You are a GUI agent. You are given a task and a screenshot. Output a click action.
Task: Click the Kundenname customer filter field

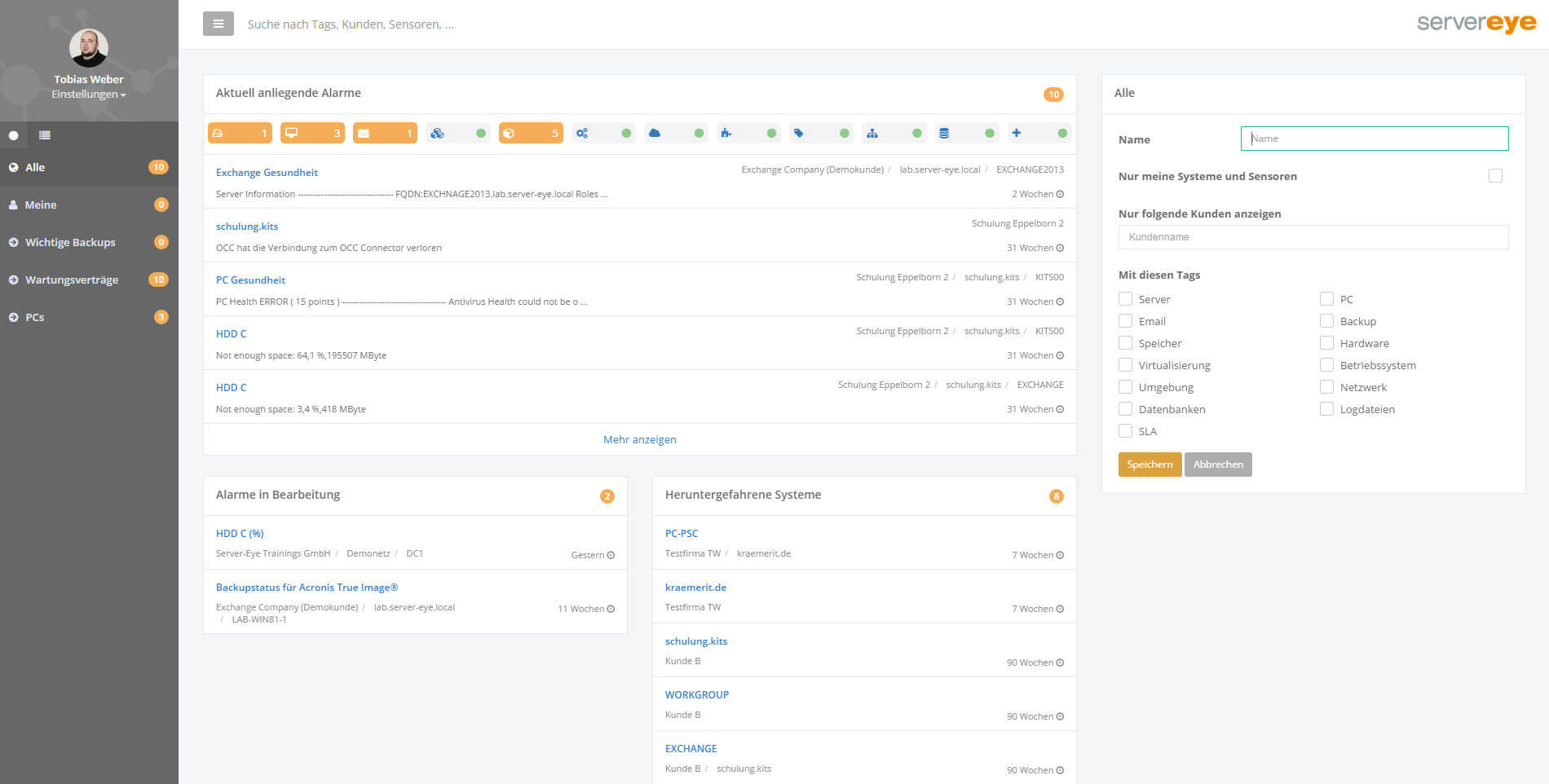(x=1313, y=237)
